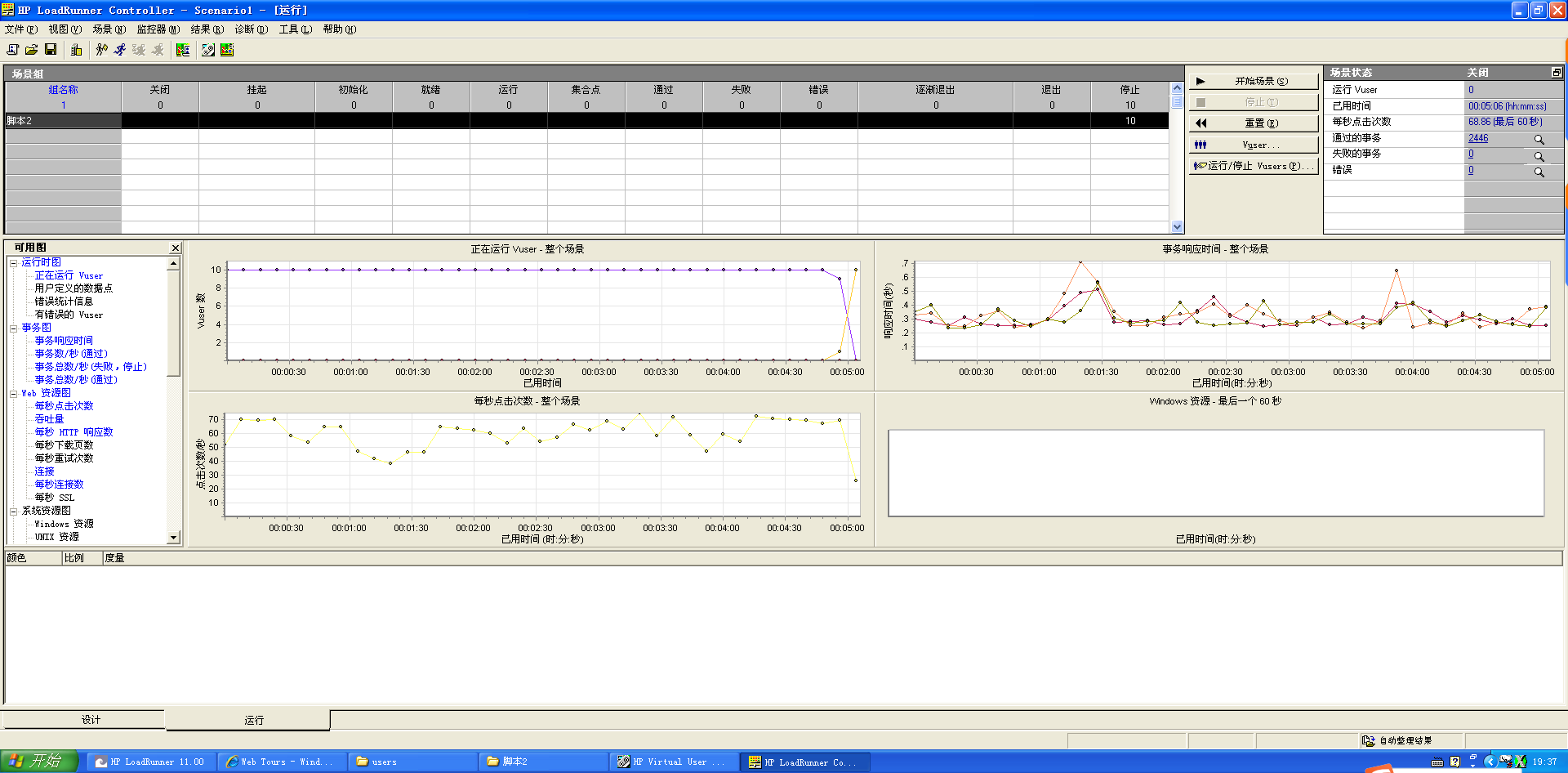Collapse the 运行时图 tree node

(x=14, y=263)
